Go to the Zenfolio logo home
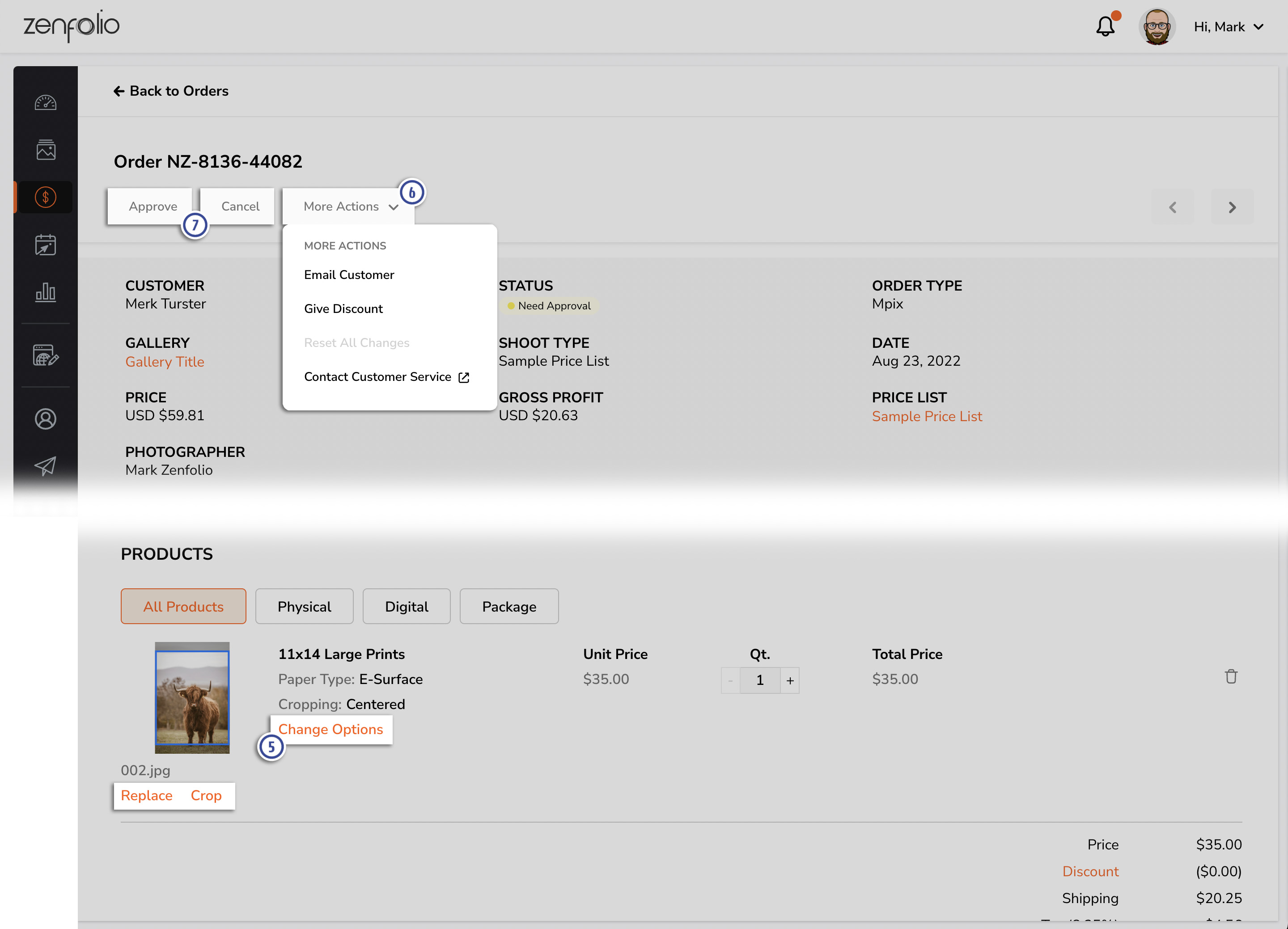This screenshot has height=929, width=1288. coord(71,26)
